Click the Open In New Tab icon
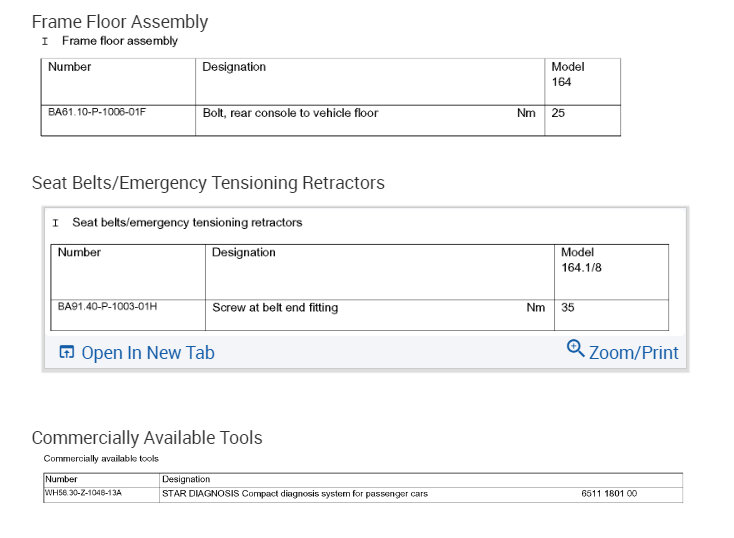This screenshot has height=538, width=734. [67, 352]
